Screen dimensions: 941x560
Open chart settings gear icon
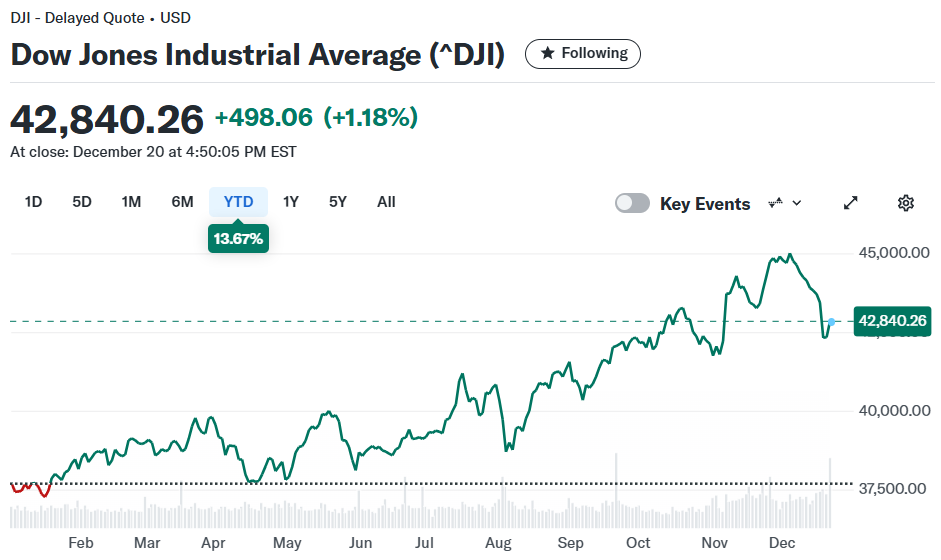(906, 203)
